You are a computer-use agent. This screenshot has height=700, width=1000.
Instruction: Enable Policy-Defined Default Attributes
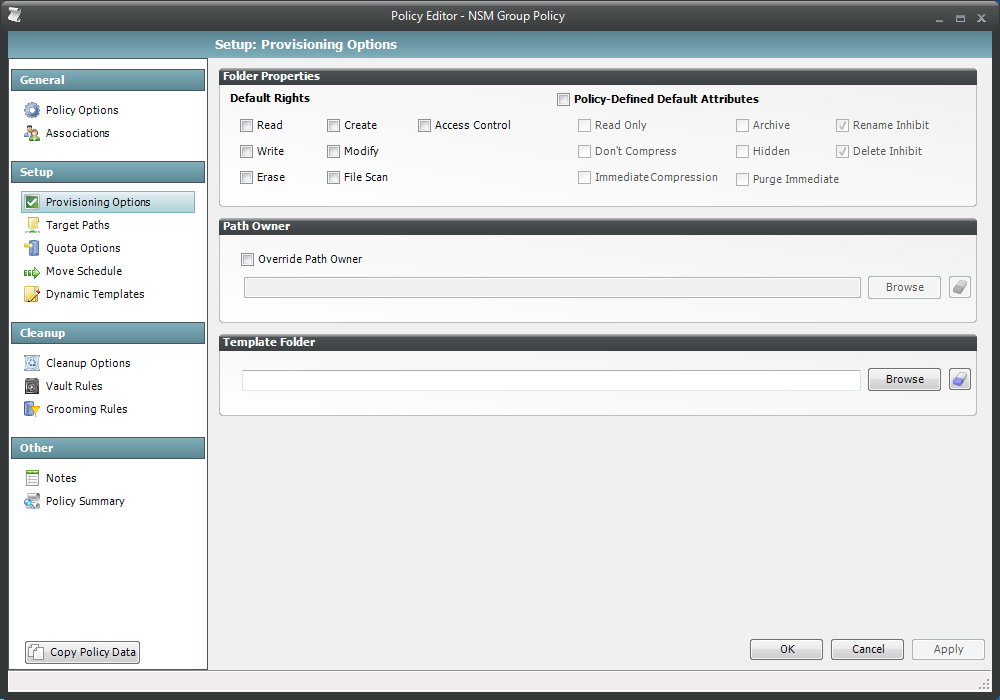(x=563, y=99)
